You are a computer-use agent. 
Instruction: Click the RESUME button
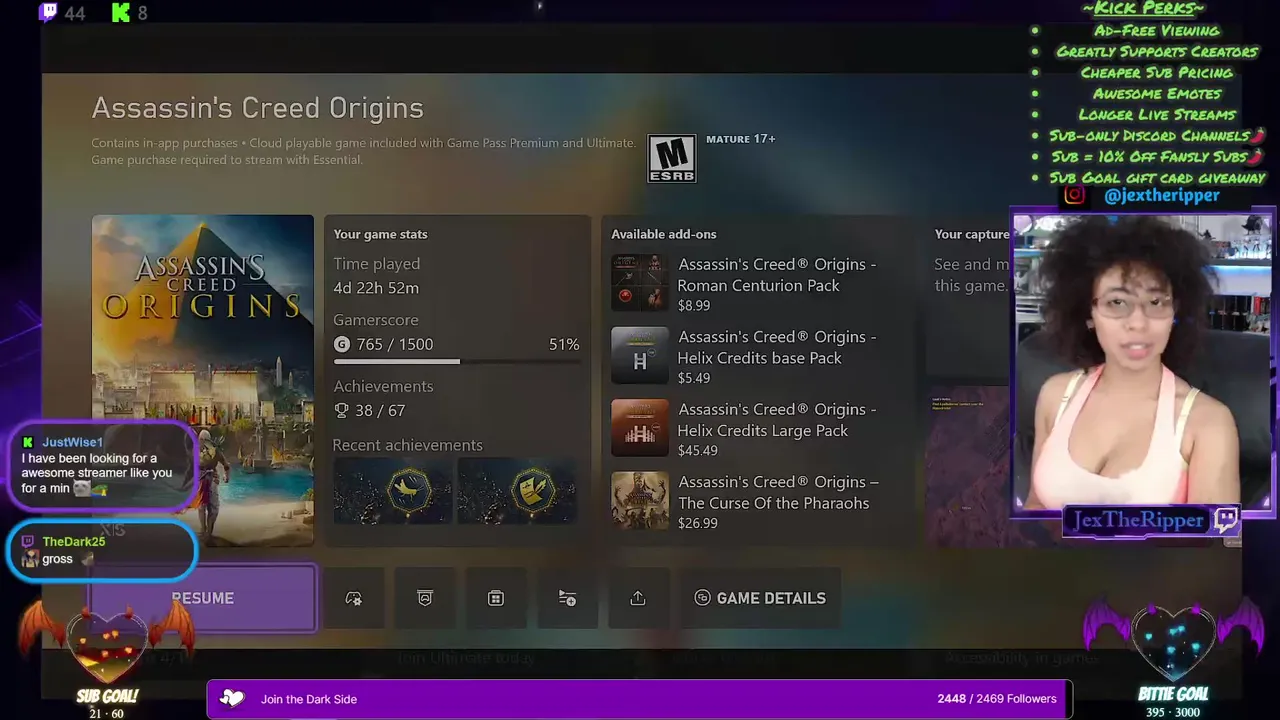[x=203, y=598]
